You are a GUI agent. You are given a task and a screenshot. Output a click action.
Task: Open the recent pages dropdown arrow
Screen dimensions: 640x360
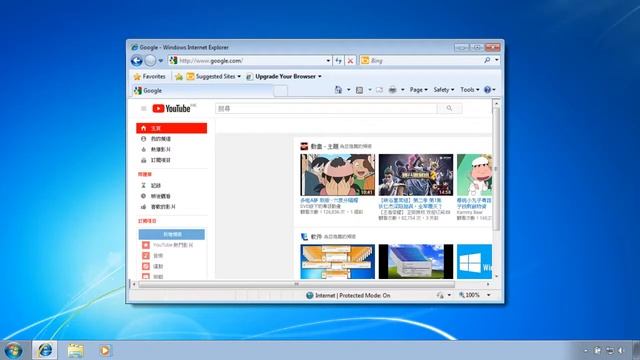coord(161,61)
